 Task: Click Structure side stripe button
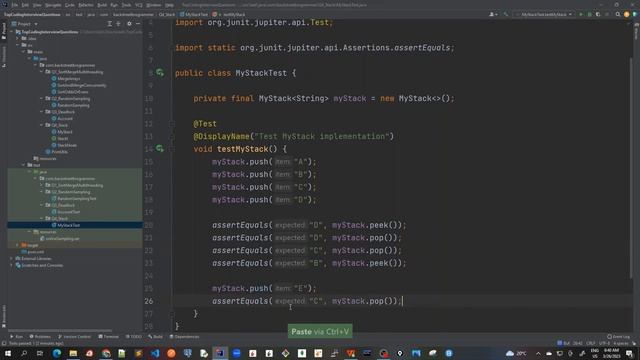(x=4, y=56)
